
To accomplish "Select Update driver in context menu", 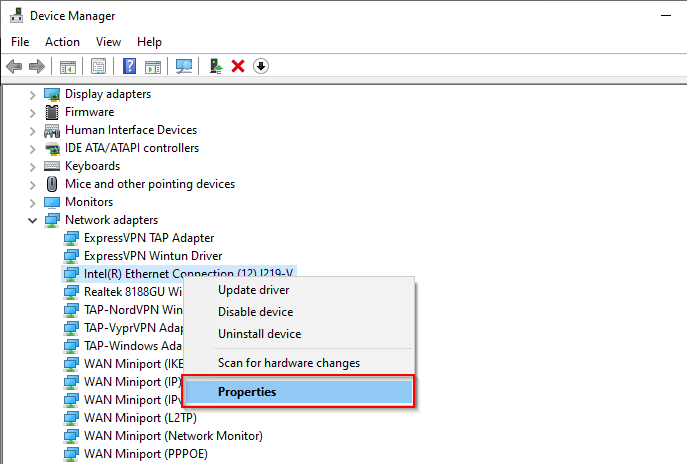I will click(x=253, y=290).
